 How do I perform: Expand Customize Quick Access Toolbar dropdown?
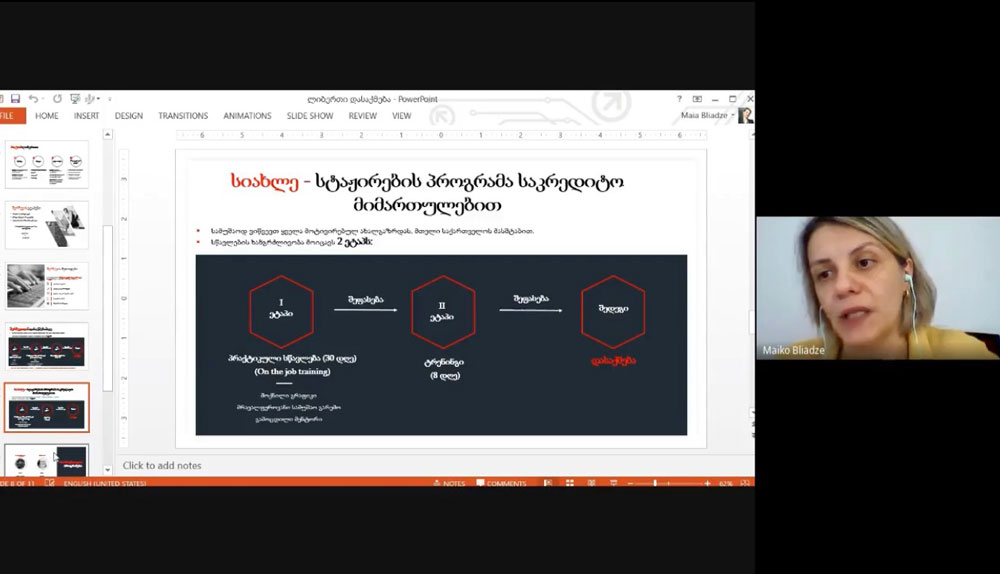[x=108, y=99]
